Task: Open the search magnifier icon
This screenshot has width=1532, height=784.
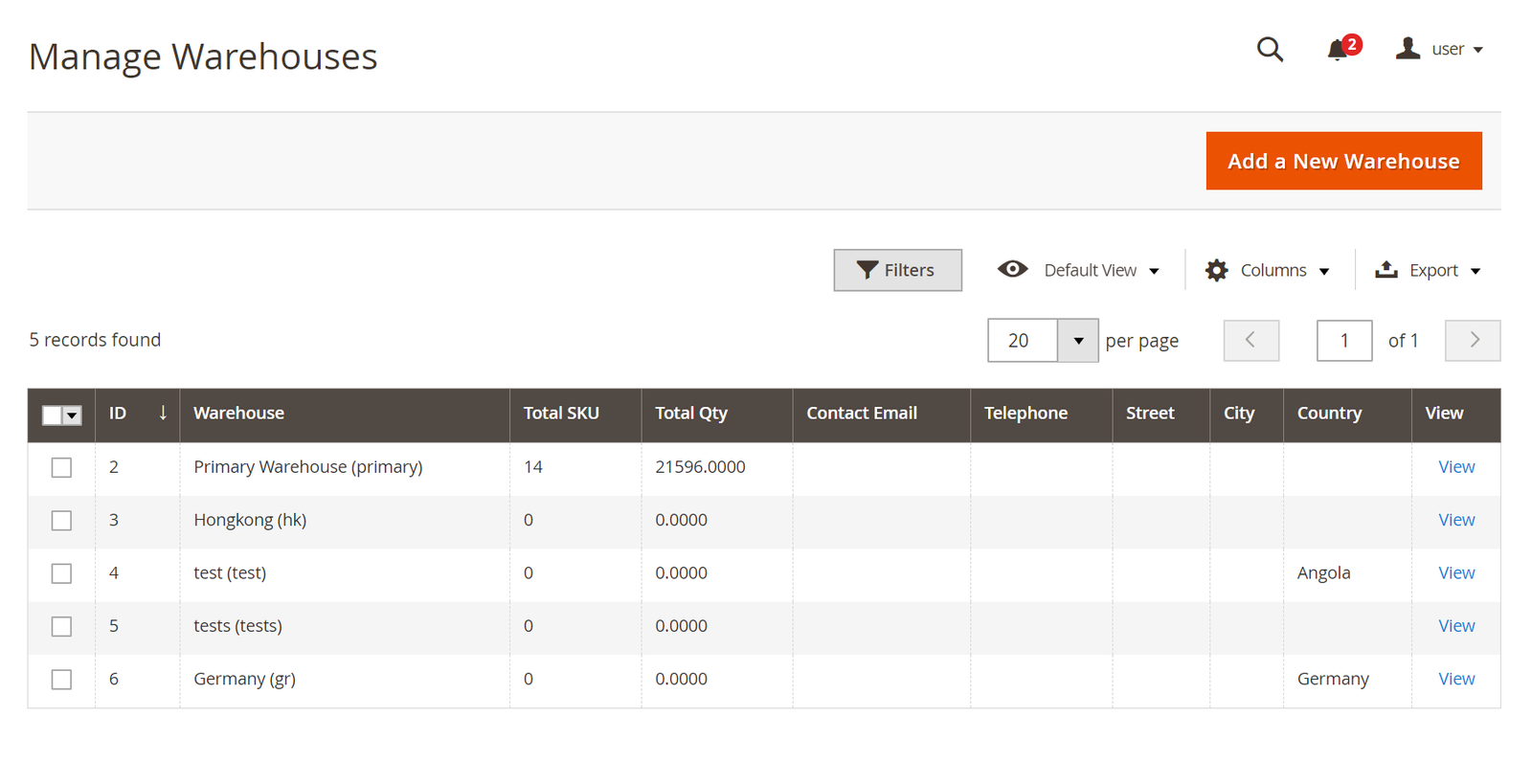Action: point(1270,49)
